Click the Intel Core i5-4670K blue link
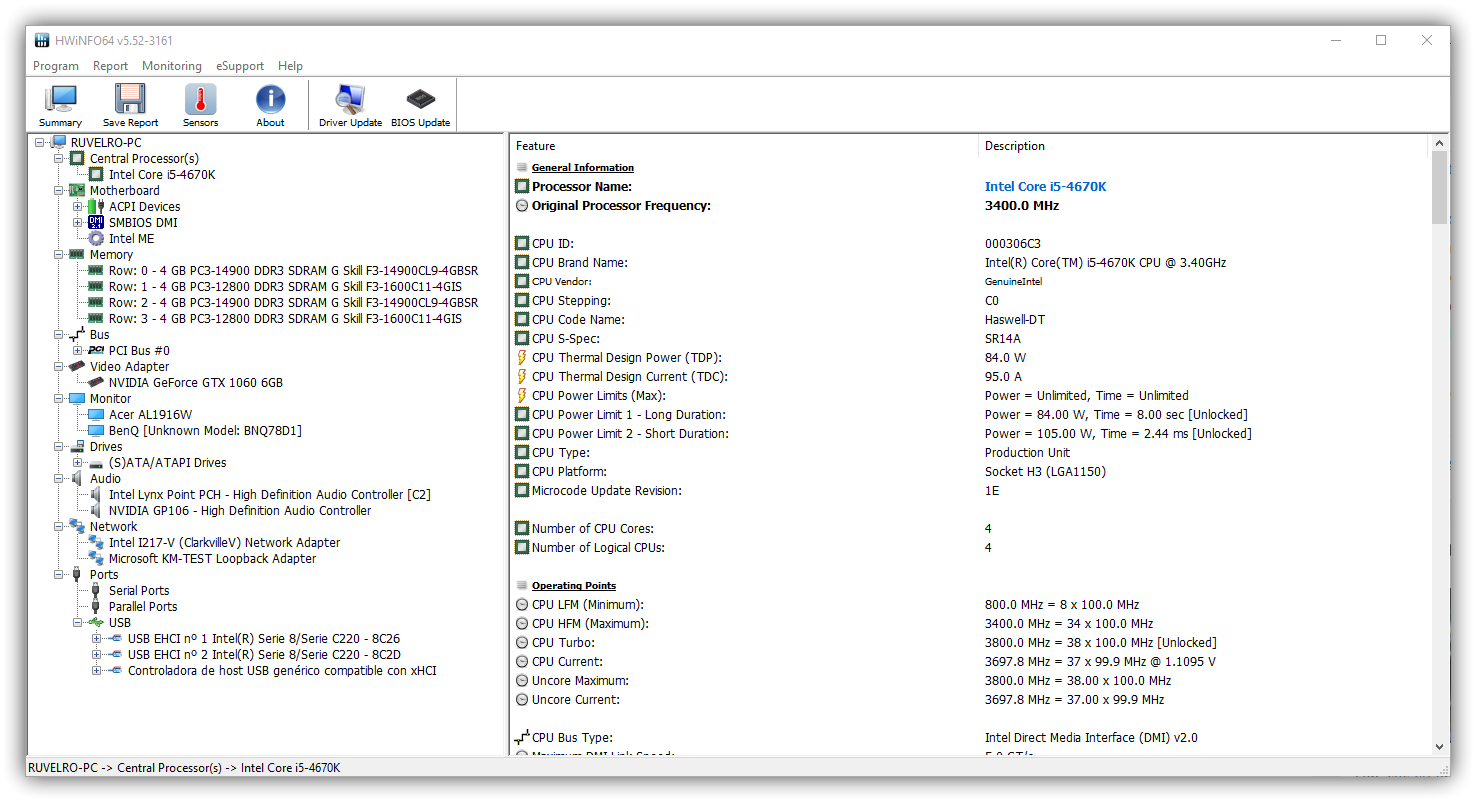1476x802 pixels. [x=1045, y=187]
